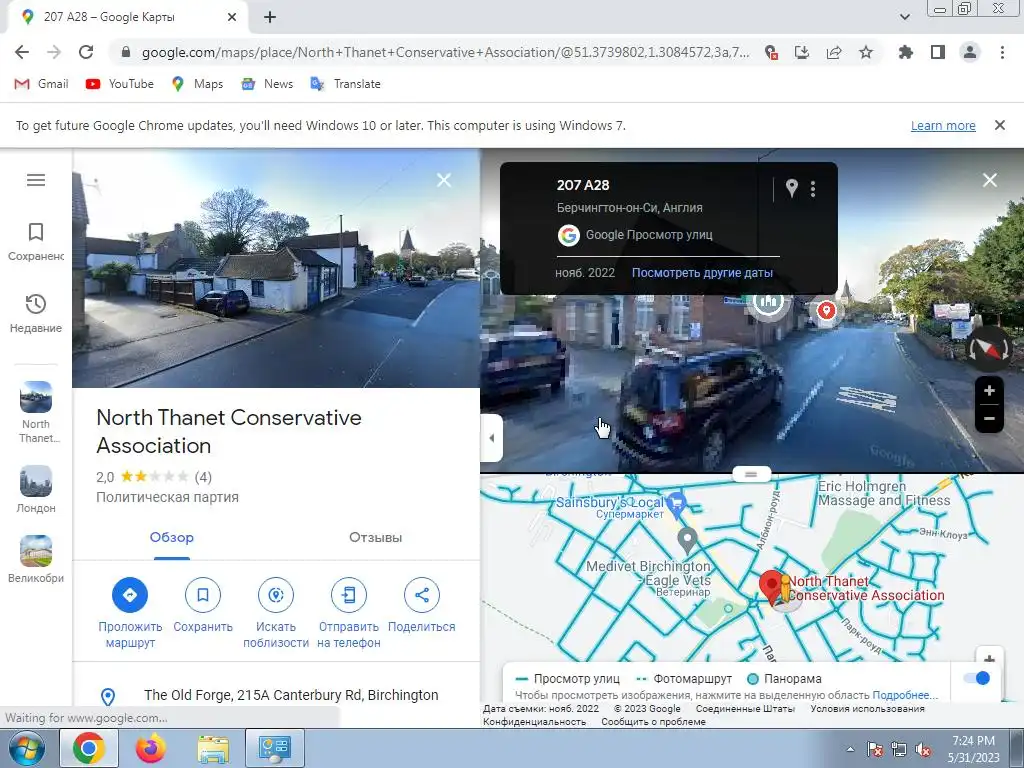Click the red place marker in Street View
The image size is (1024, 768).
click(826, 310)
